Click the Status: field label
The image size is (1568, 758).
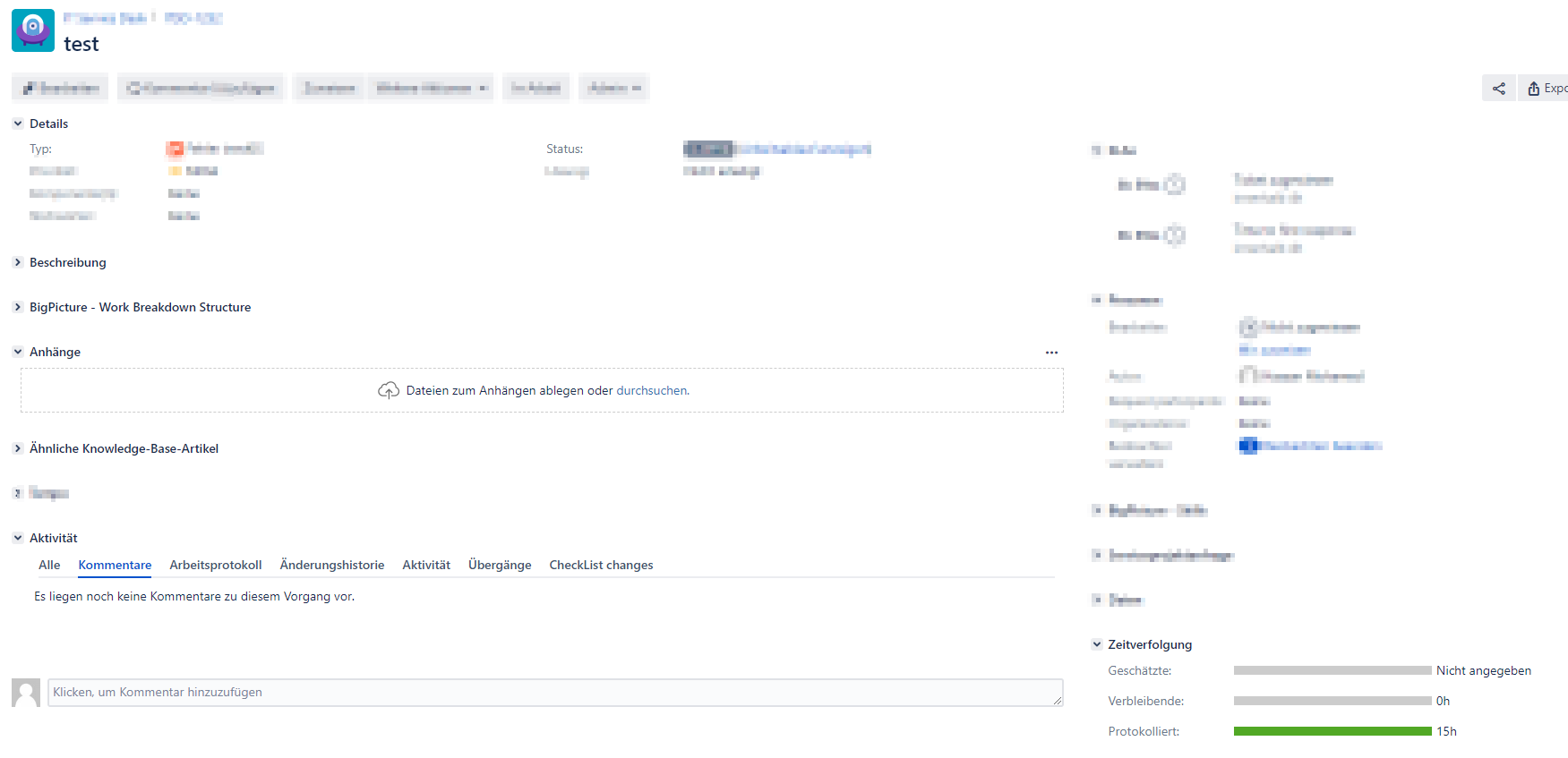[x=564, y=149]
